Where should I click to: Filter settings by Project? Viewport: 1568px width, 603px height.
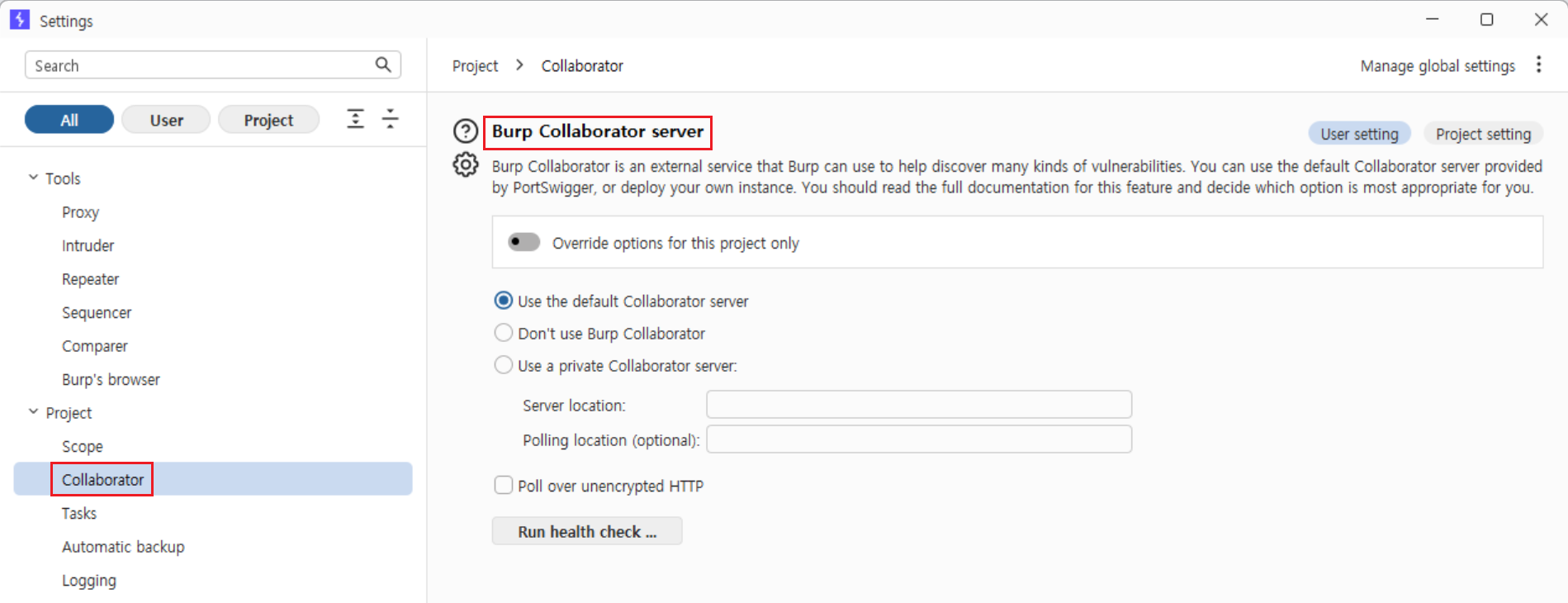(268, 120)
